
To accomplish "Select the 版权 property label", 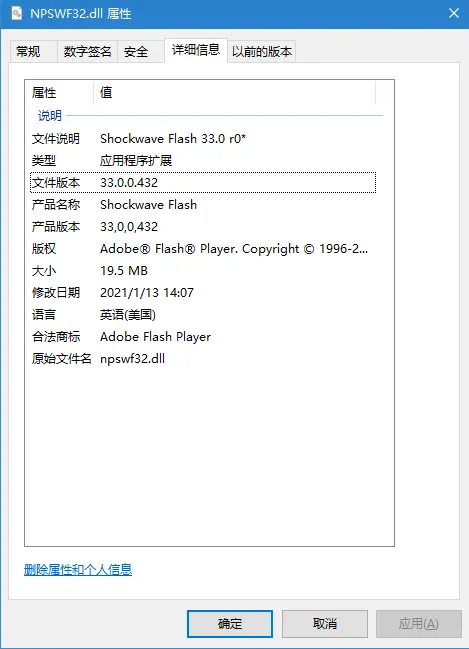I will [44, 249].
